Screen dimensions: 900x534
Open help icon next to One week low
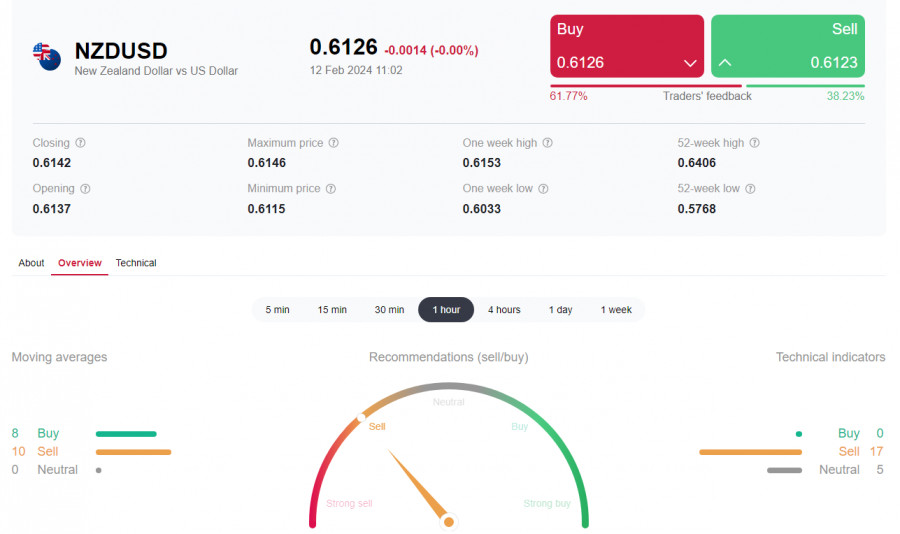(543, 188)
